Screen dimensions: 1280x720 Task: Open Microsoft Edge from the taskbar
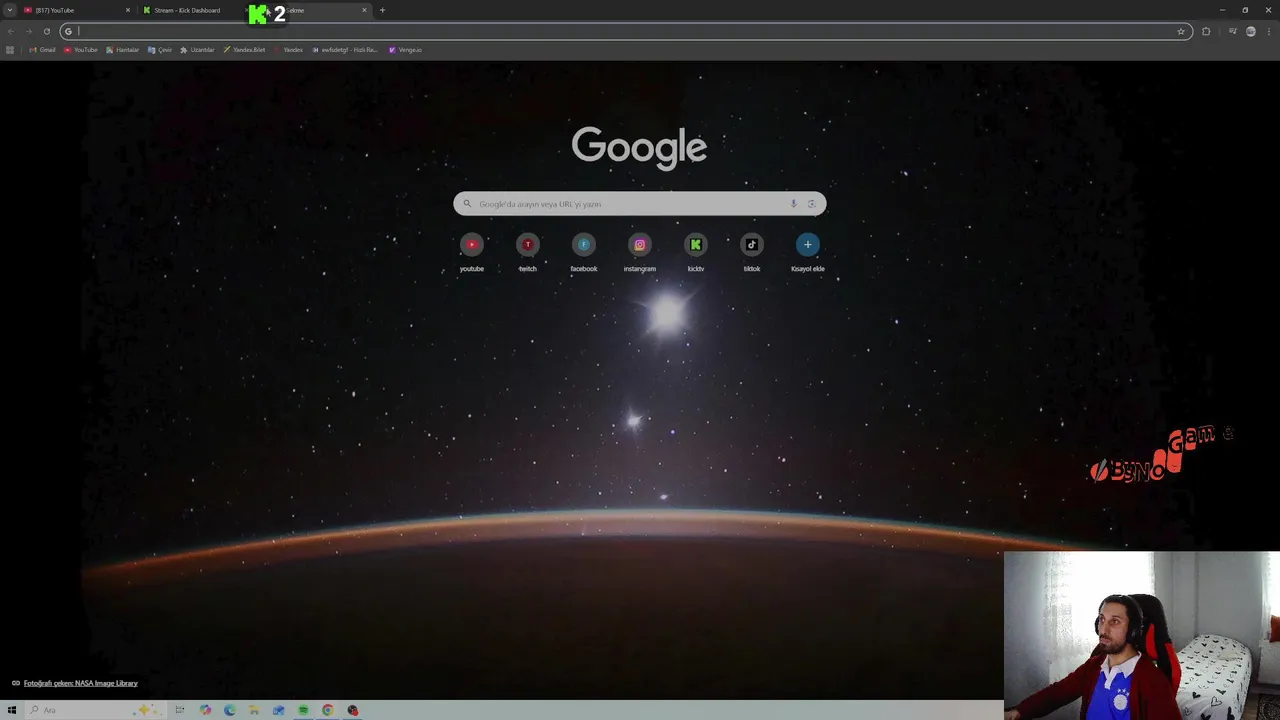230,710
